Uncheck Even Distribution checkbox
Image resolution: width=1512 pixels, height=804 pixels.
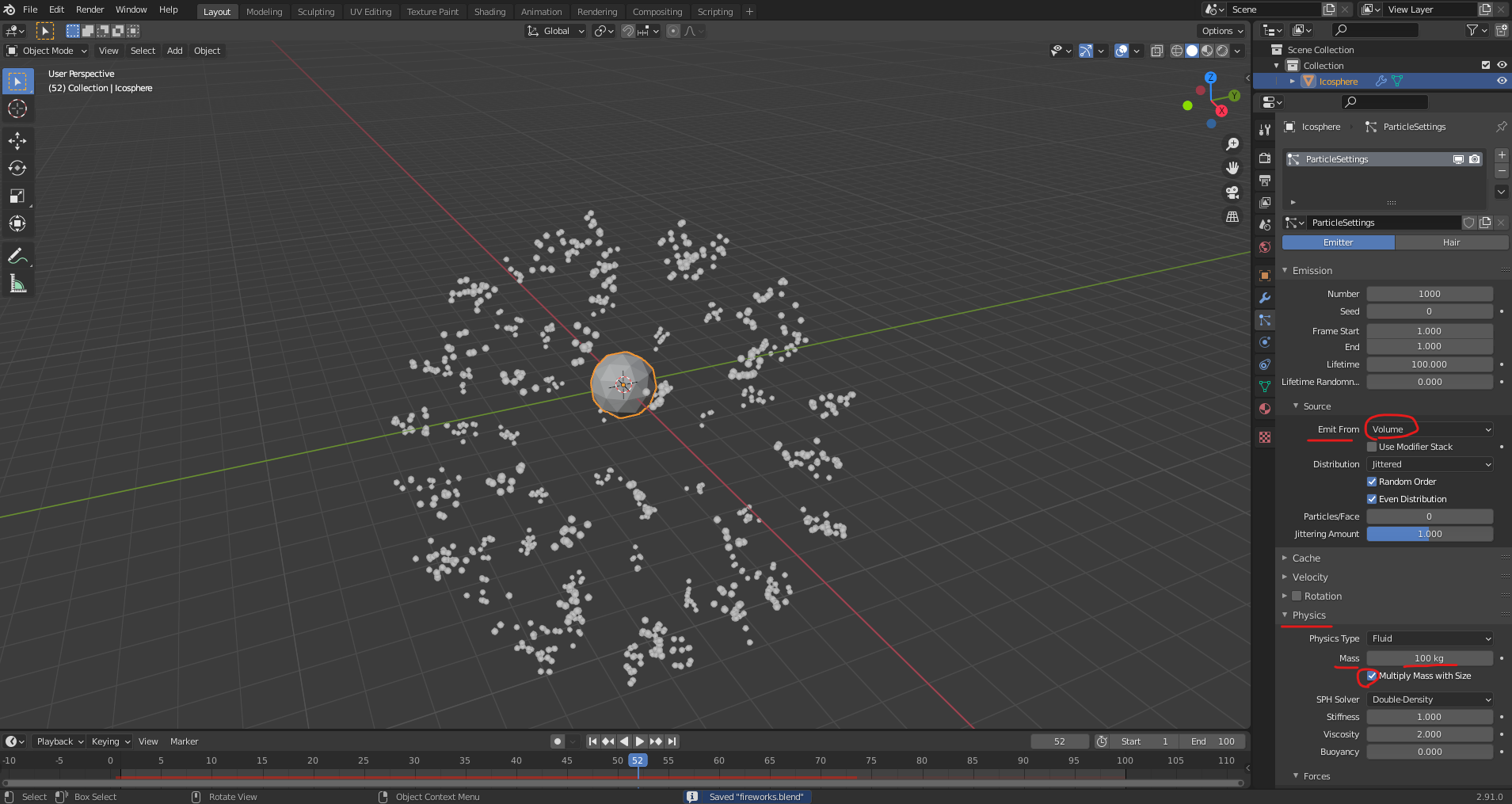[x=1372, y=499]
